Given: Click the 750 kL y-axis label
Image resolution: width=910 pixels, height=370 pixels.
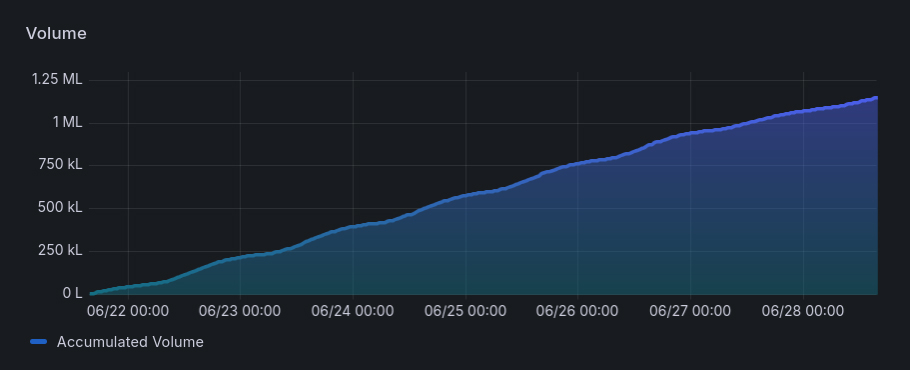Looking at the screenshot, I should tap(60, 165).
